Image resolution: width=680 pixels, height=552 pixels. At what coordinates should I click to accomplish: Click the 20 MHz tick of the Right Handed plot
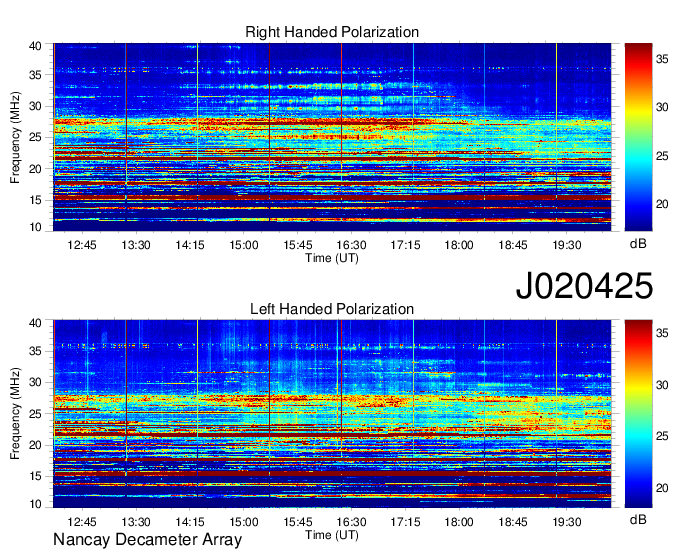click(x=35, y=169)
